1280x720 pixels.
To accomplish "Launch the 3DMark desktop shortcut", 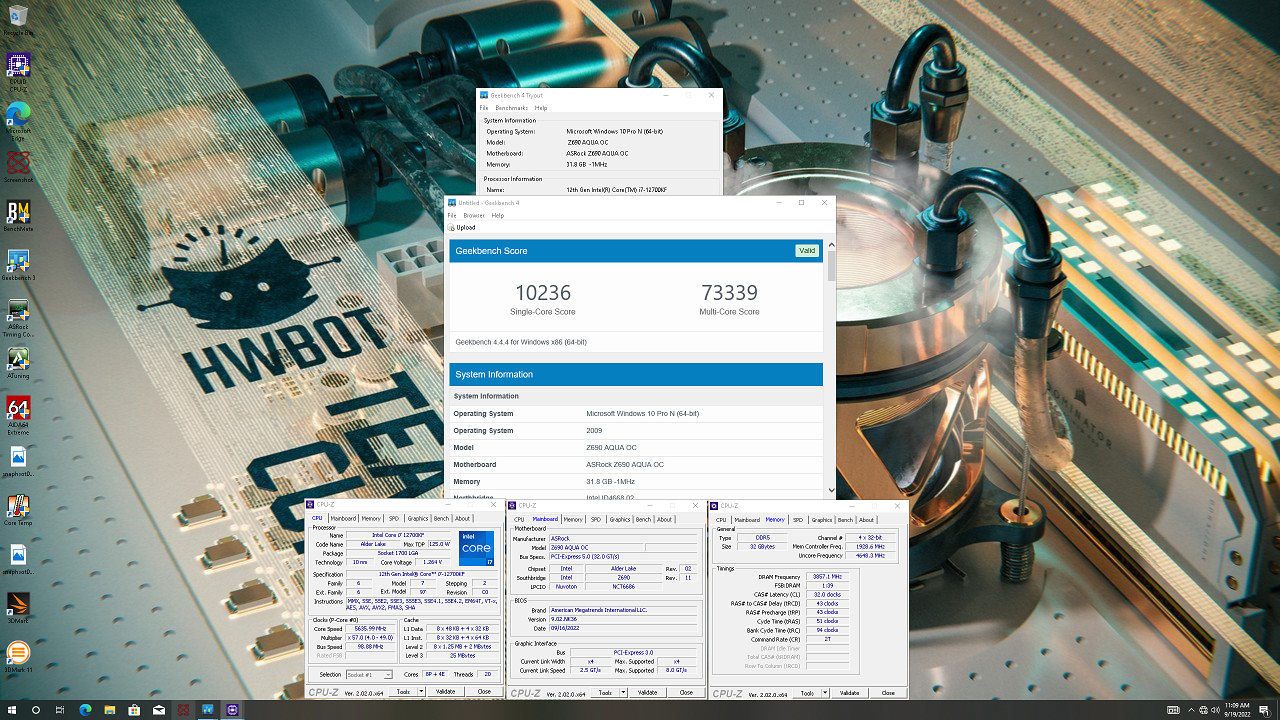I will pyautogui.click(x=18, y=608).
